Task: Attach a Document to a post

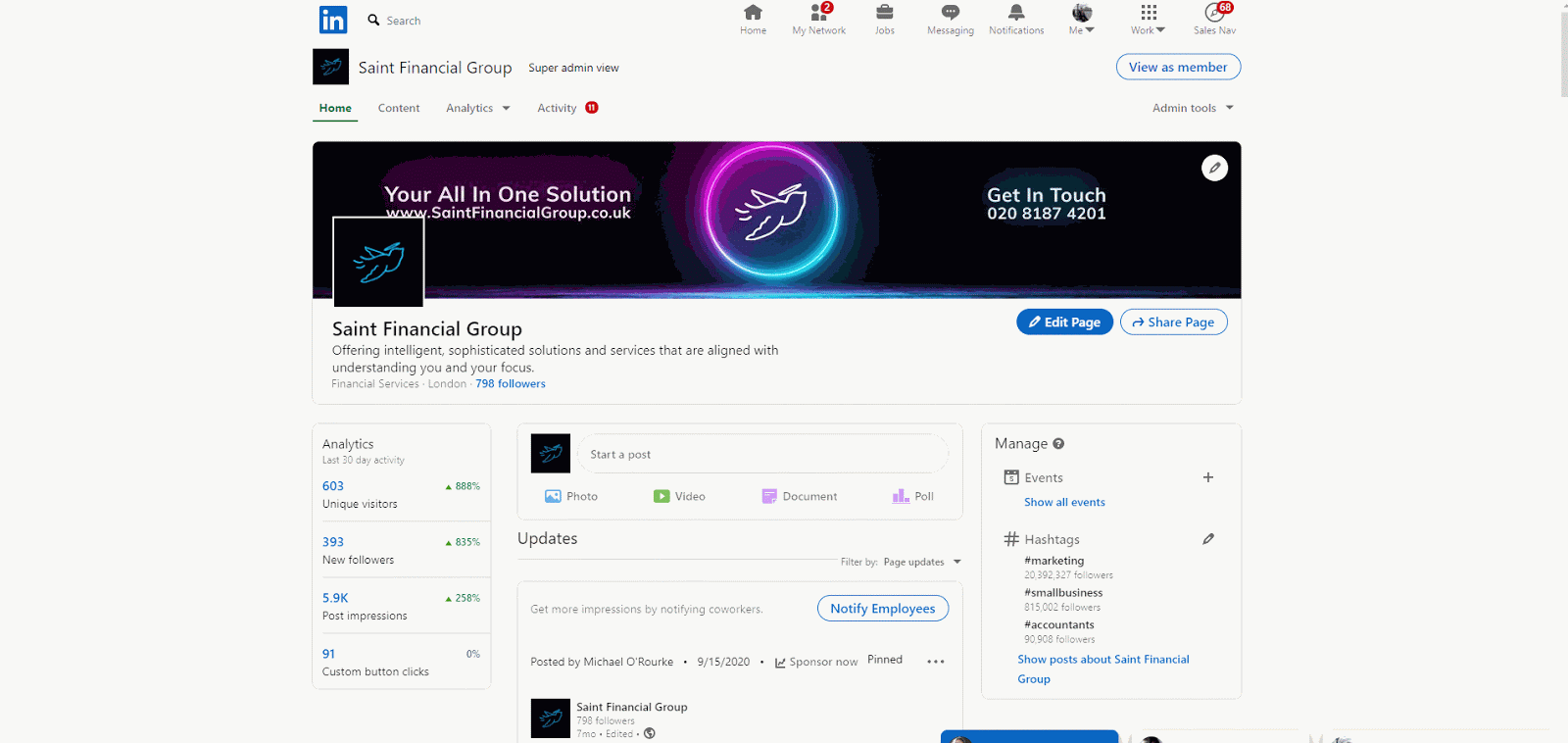Action: click(800, 496)
